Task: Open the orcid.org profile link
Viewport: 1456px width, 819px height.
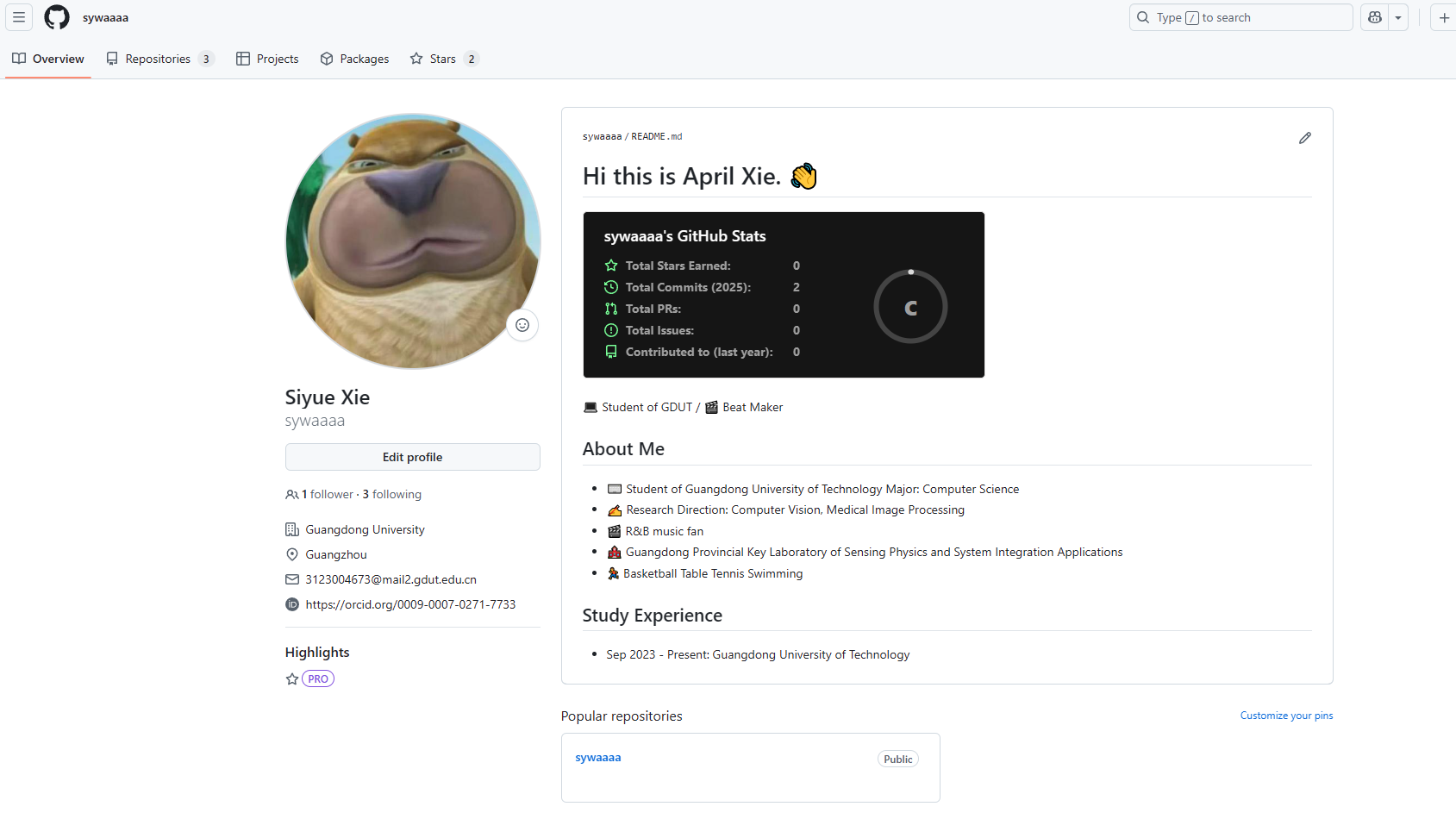Action: coord(410,604)
